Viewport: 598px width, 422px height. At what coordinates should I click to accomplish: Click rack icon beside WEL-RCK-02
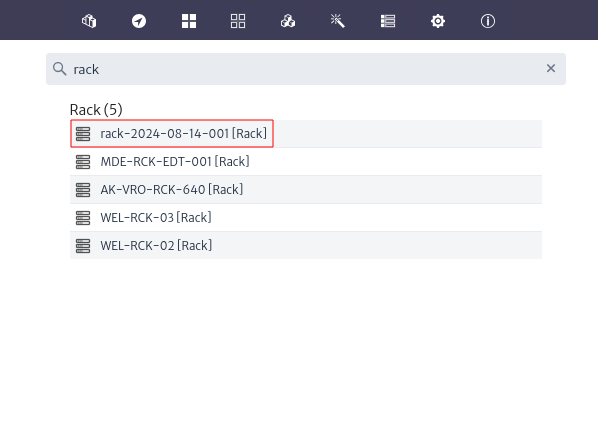83,245
